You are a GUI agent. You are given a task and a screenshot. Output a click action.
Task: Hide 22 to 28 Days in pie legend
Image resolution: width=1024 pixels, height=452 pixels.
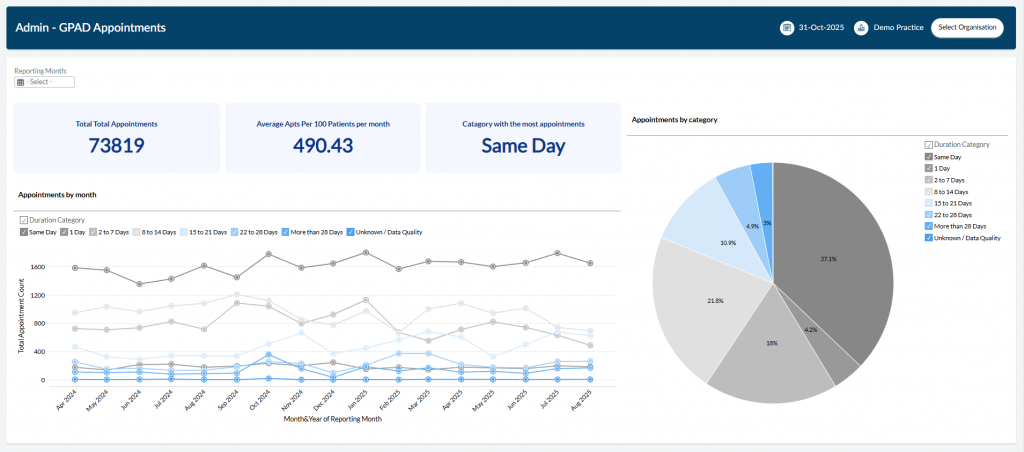(x=930, y=215)
